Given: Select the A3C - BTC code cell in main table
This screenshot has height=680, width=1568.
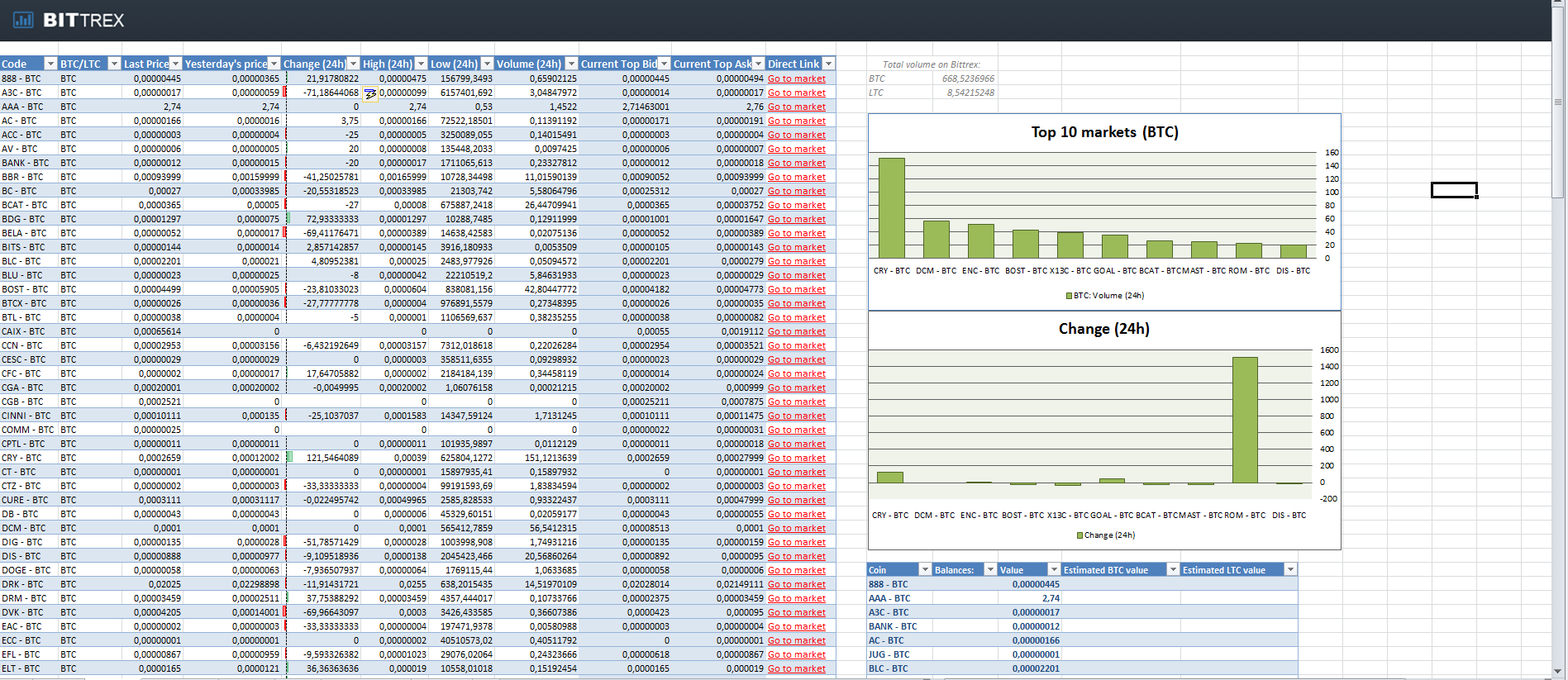Looking at the screenshot, I should click(29, 93).
